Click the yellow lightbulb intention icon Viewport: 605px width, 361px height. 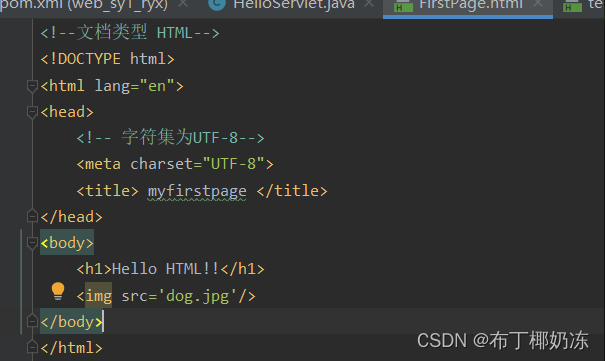[x=58, y=291]
